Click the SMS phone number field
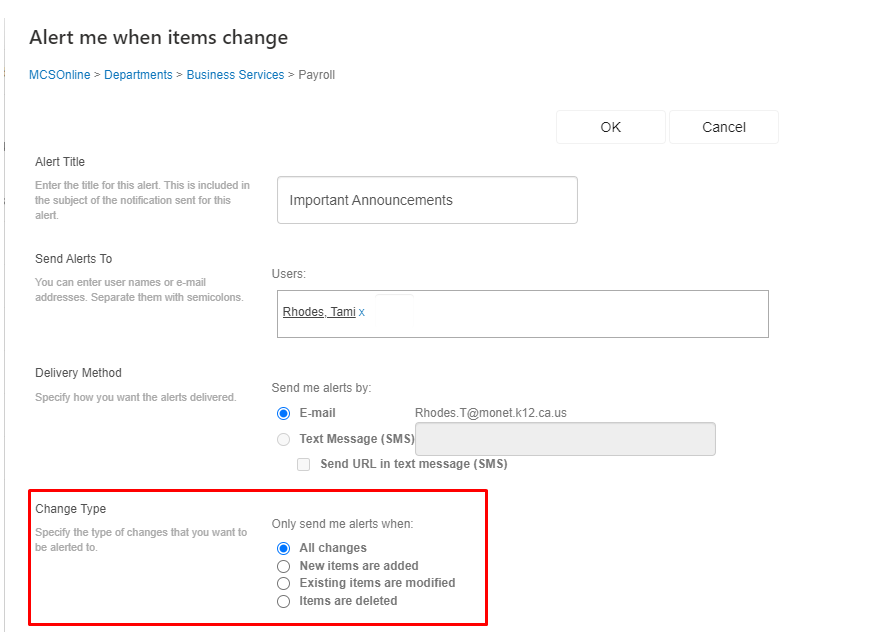Image resolution: width=895 pixels, height=632 pixels. click(565, 438)
